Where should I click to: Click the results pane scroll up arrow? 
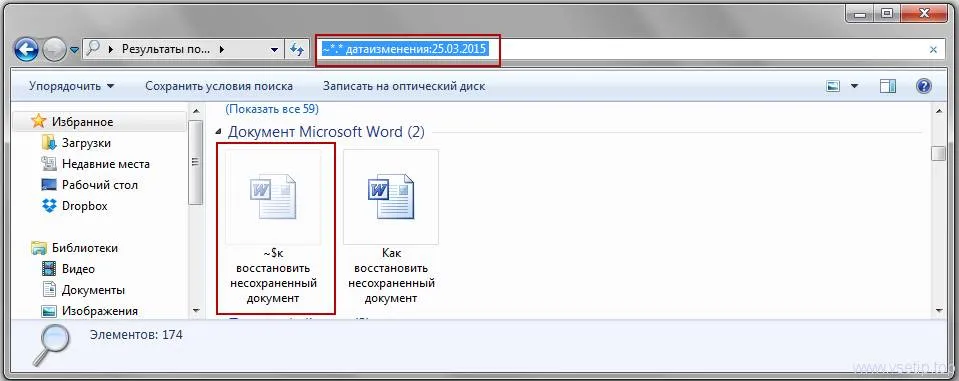[938, 111]
